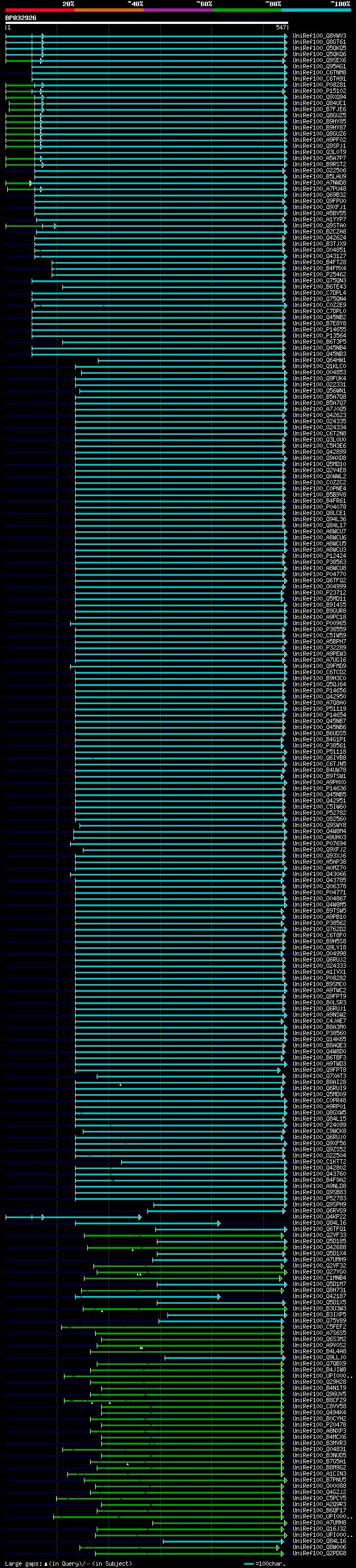Select the UniRef100_A7UMH8 label
The image size is (356, 1568).
(319, 1523)
